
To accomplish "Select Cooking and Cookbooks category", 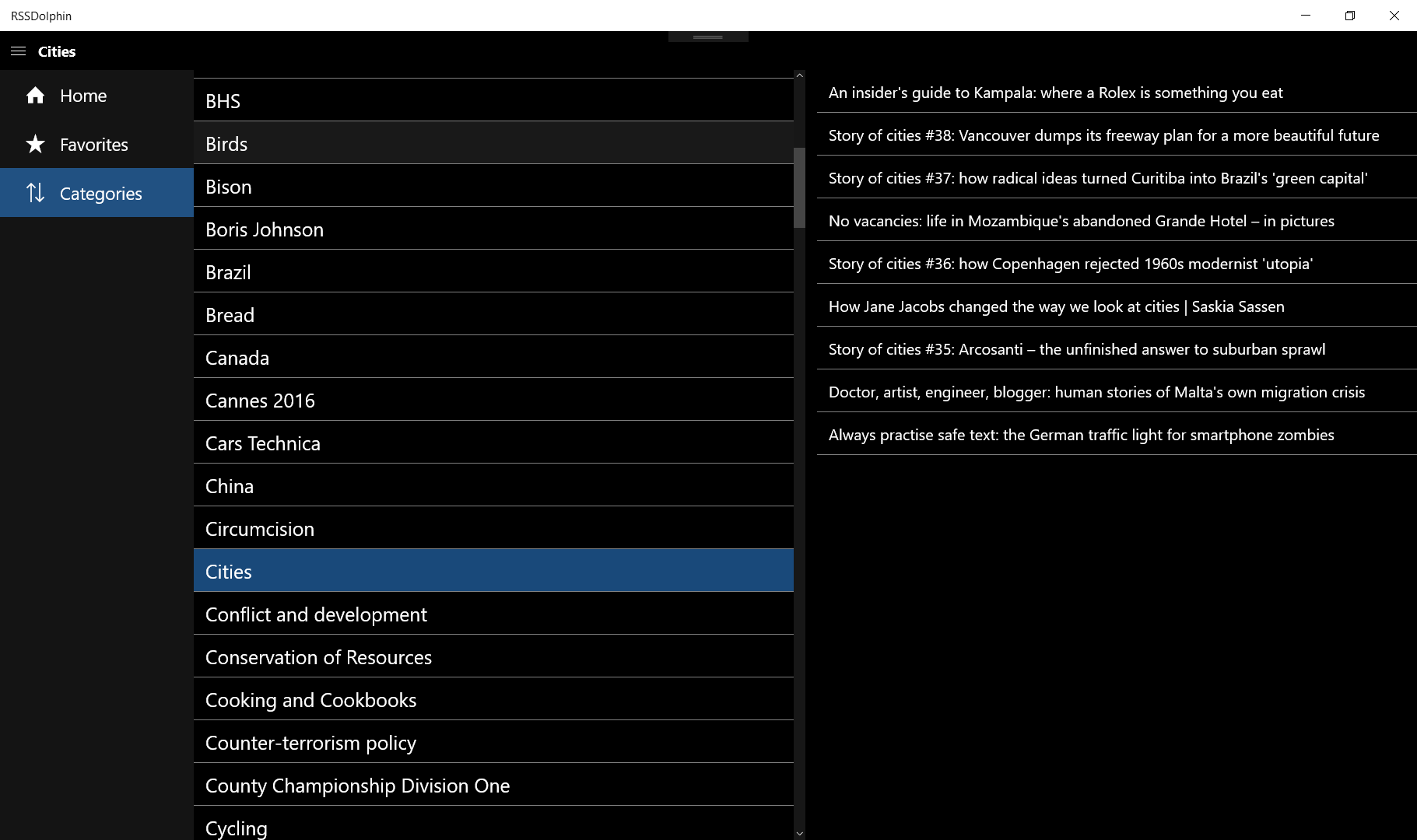I will (x=493, y=699).
